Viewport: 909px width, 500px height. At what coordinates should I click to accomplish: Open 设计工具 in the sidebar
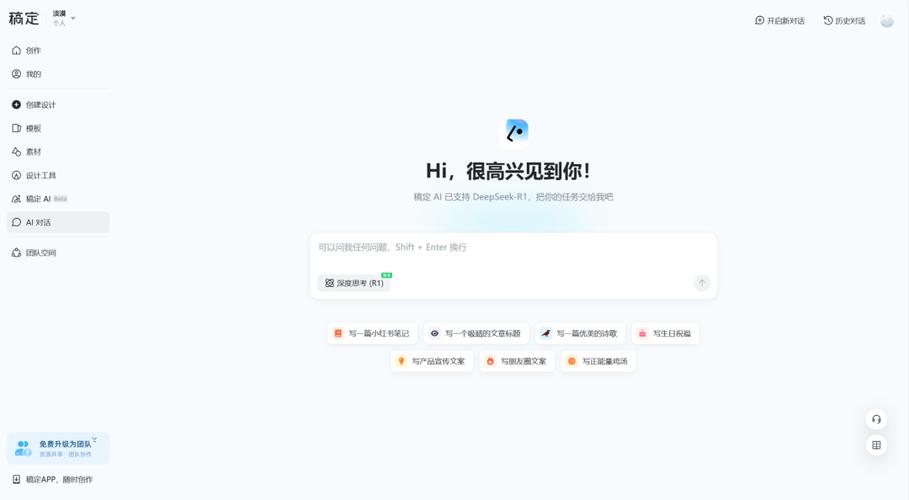point(41,176)
